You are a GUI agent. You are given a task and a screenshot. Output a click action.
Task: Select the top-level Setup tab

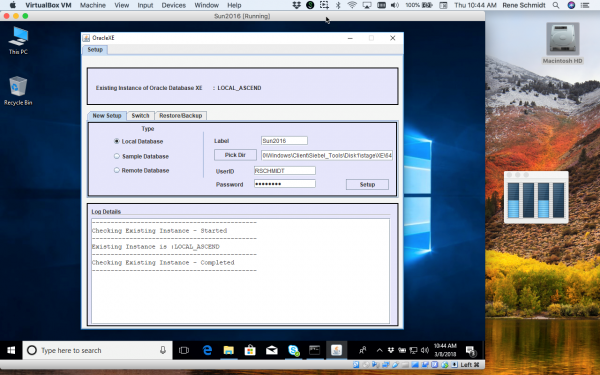(x=95, y=50)
